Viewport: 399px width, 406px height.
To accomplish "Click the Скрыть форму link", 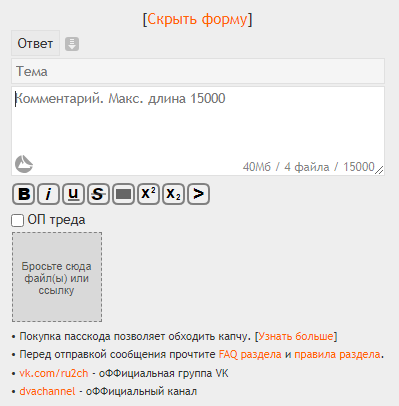I will (198, 19).
